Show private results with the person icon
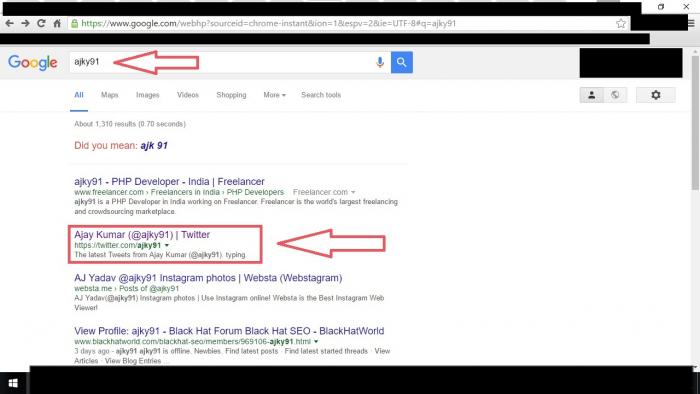700x394 pixels. tap(592, 95)
